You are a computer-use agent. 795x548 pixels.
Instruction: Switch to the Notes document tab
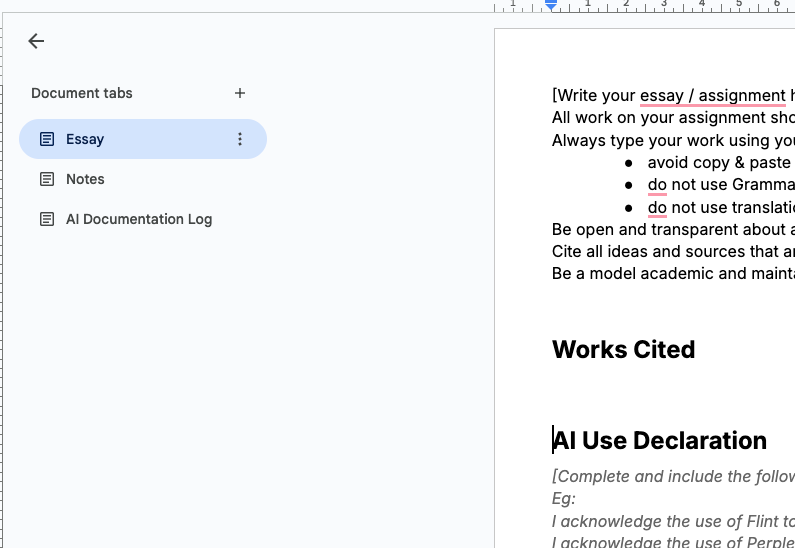click(85, 179)
